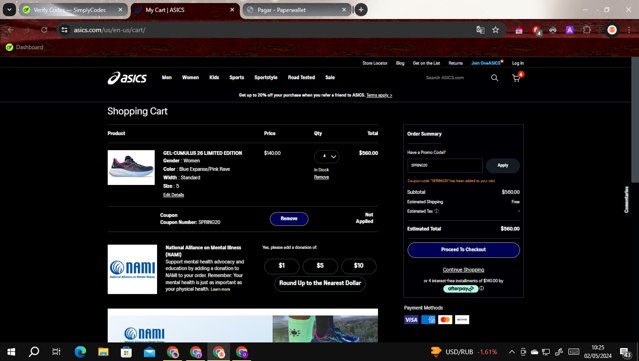Viewport: 639px width, 361px height.
Task: Open site information icon in address bar
Action: [x=64, y=30]
